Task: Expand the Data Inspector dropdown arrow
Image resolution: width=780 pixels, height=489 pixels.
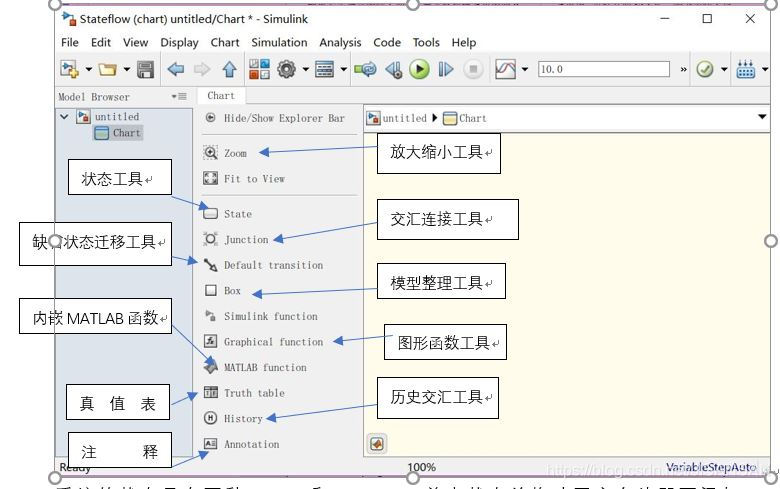Action: coord(525,69)
